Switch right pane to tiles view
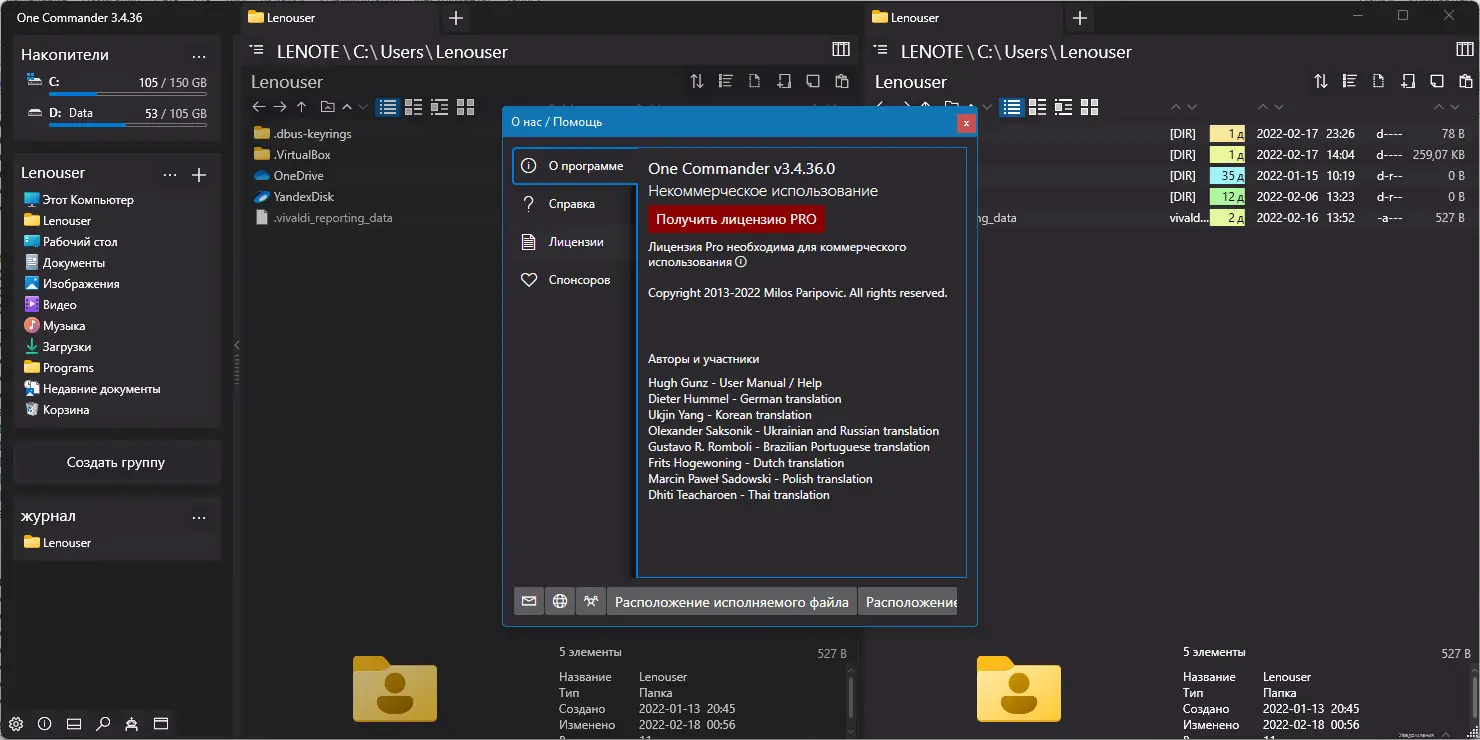This screenshot has height=740, width=1480. point(1038,106)
